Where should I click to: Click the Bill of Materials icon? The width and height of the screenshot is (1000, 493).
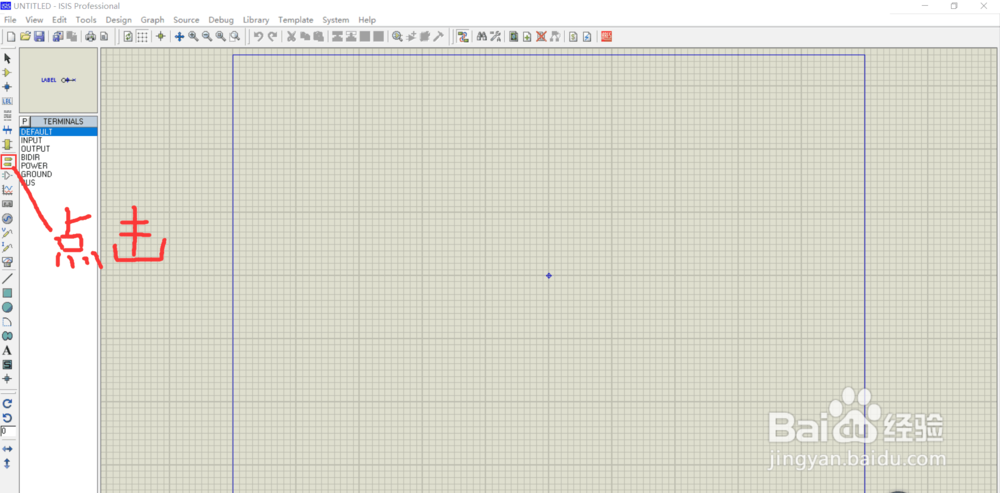pyautogui.click(x=573, y=37)
